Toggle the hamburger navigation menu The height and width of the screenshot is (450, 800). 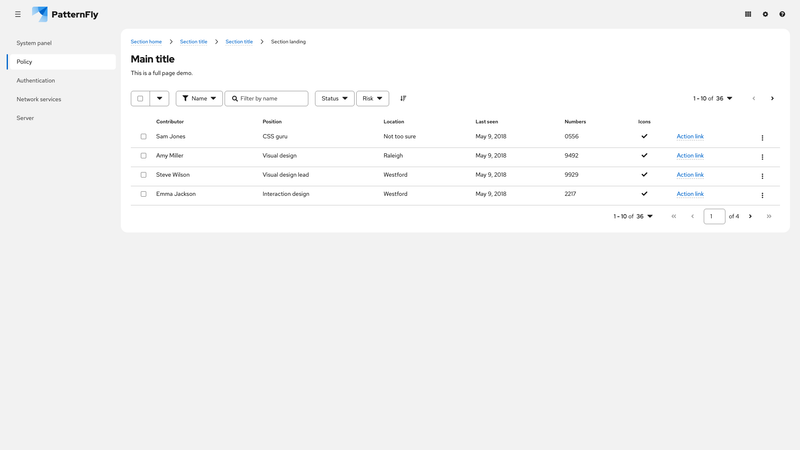18,14
